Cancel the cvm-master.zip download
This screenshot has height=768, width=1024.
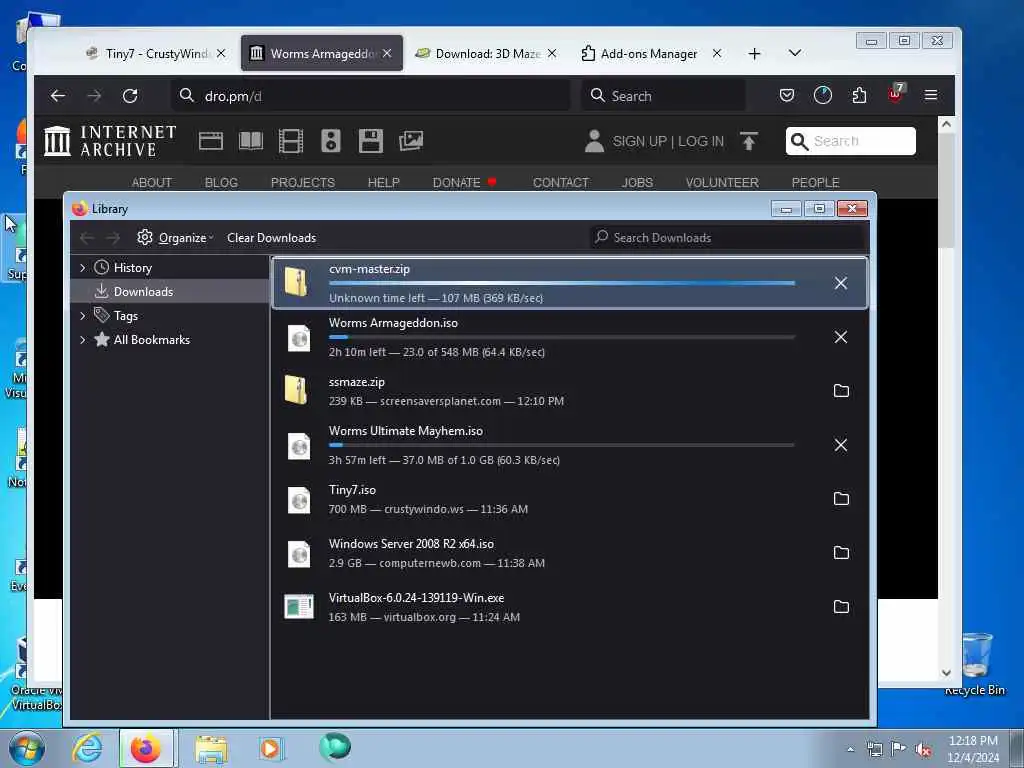click(x=840, y=283)
